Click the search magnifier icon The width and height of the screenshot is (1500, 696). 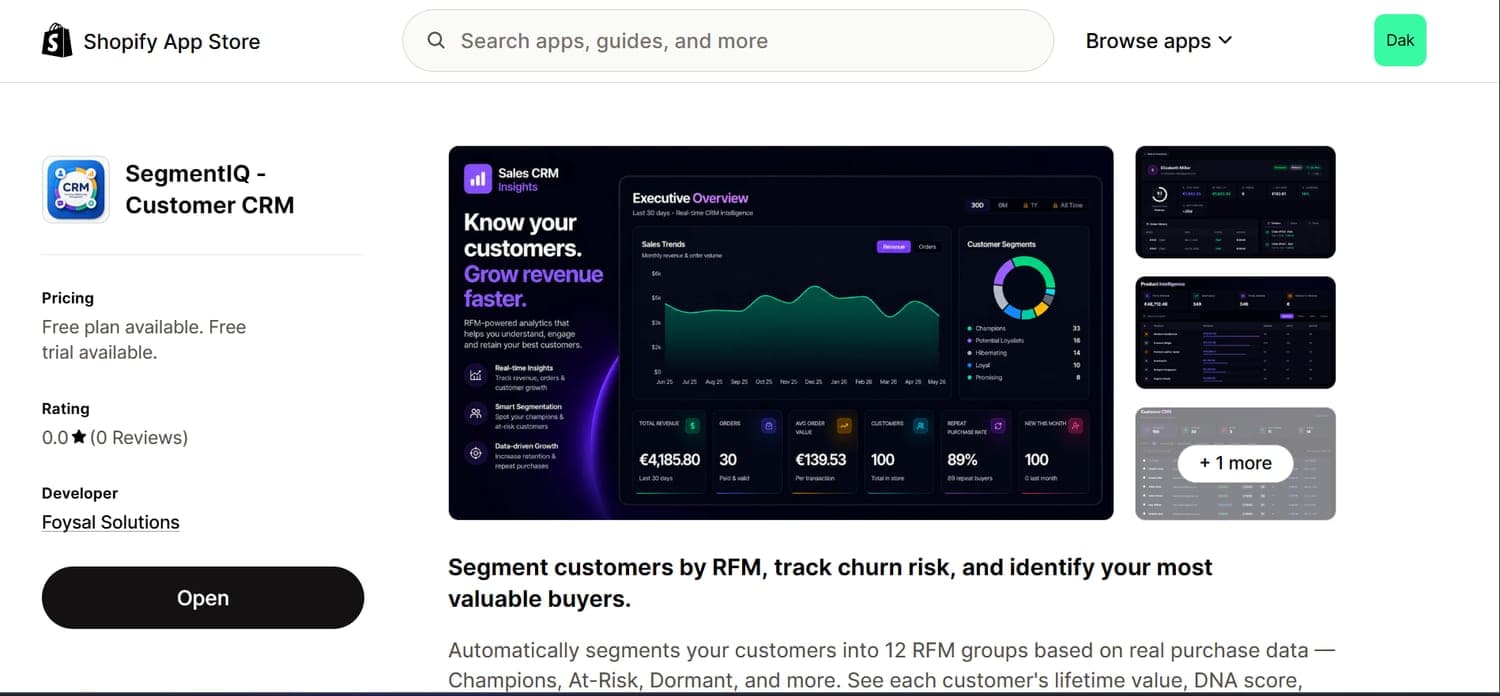click(436, 41)
